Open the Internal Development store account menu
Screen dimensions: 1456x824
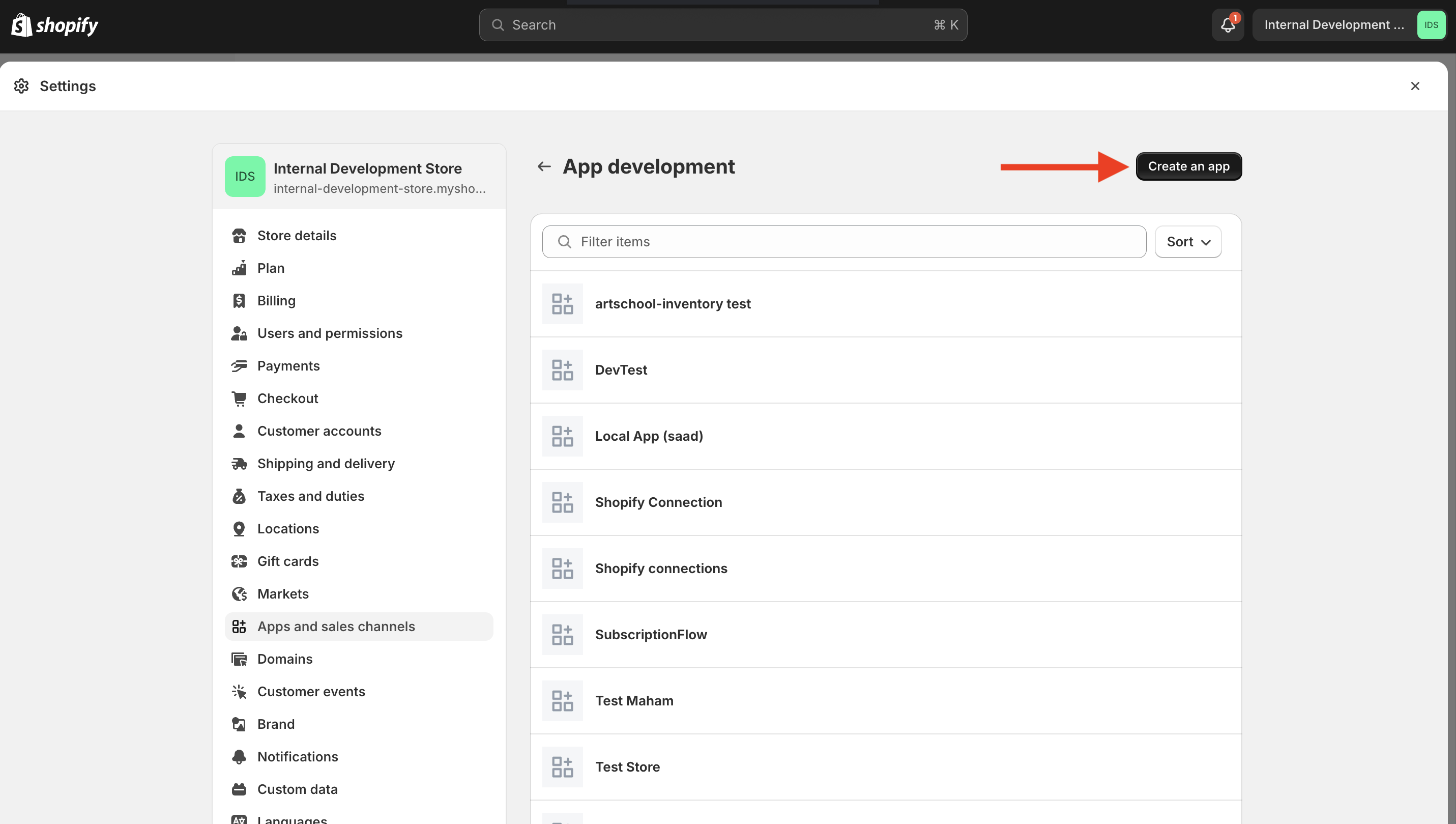(1349, 25)
